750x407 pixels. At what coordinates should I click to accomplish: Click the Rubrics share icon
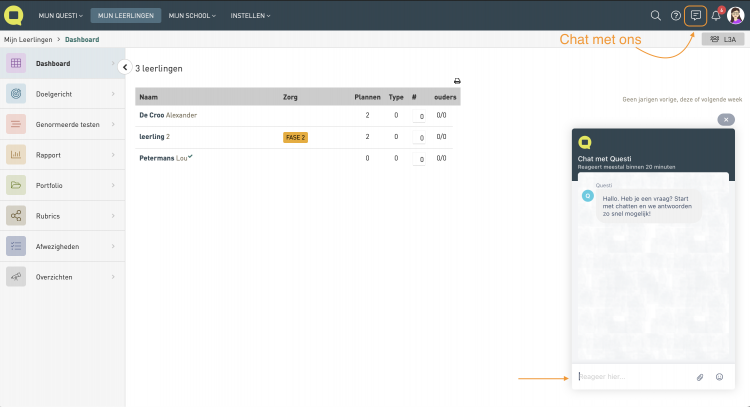[x=16, y=216]
